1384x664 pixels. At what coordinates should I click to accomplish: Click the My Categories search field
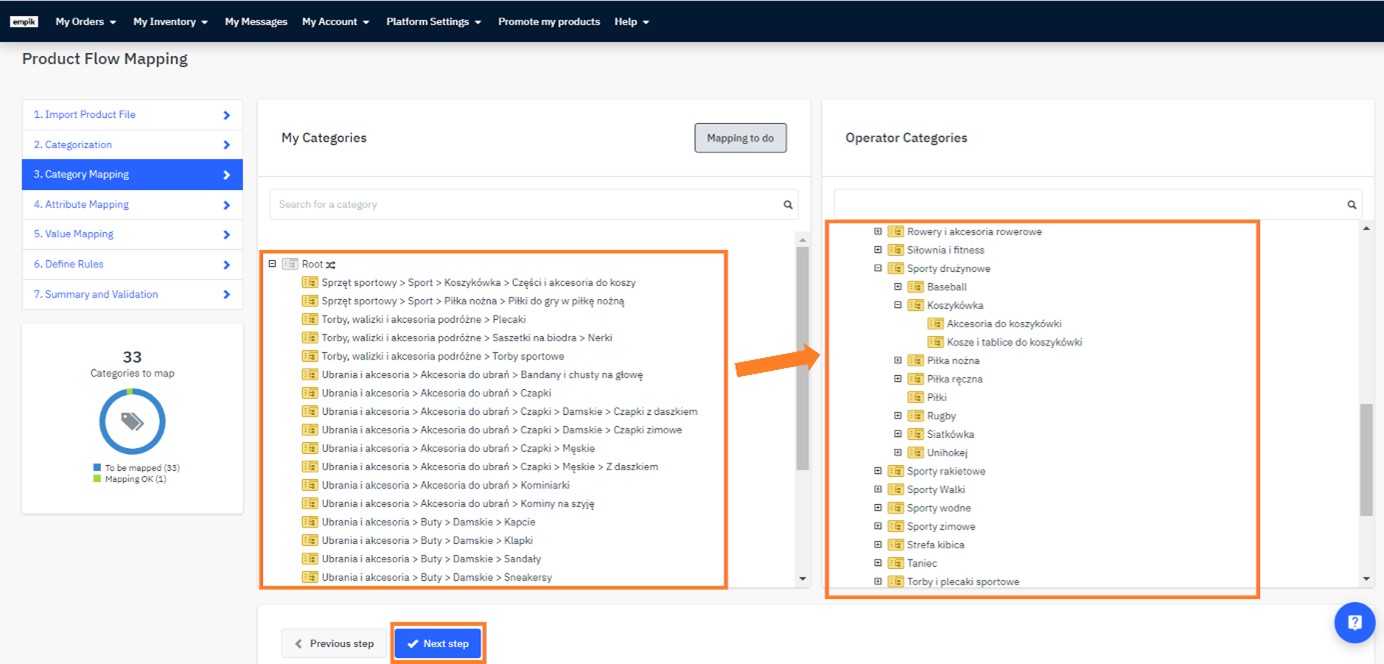[x=525, y=205]
